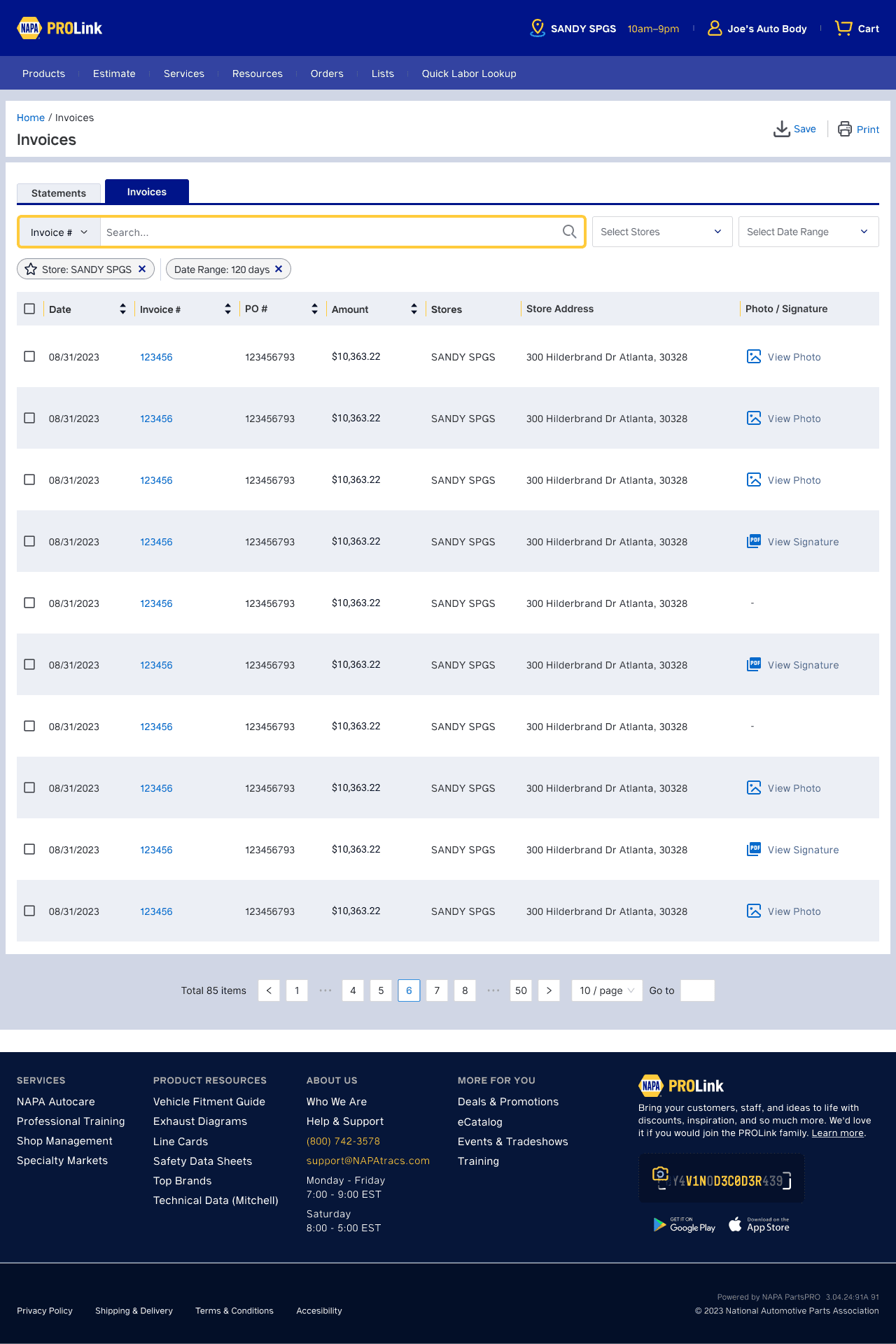
Task: Open the Invoice # search type dropdown
Action: 59,232
